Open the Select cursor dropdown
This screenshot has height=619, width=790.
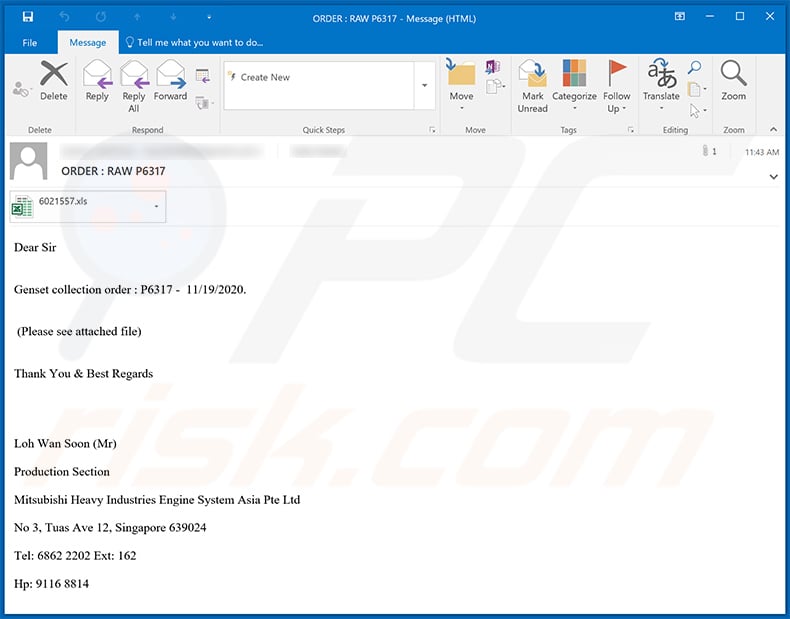coord(697,110)
